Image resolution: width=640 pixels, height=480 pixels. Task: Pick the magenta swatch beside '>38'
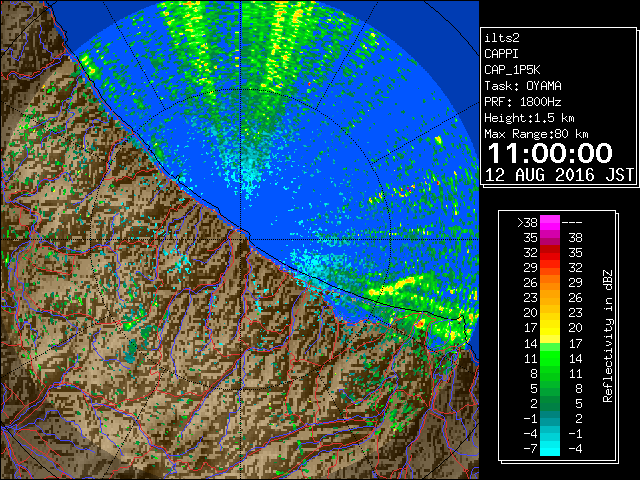(550, 223)
